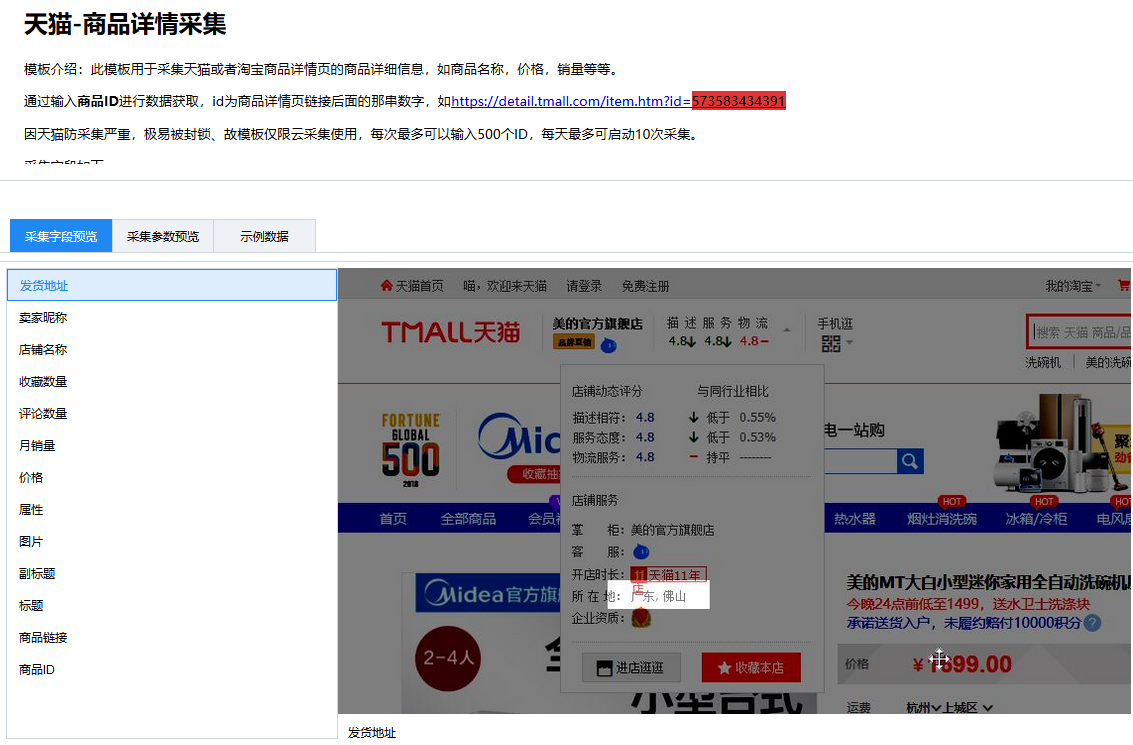Select the 价格 field in list
This screenshot has width=1133, height=745.
pyautogui.click(x=172, y=478)
